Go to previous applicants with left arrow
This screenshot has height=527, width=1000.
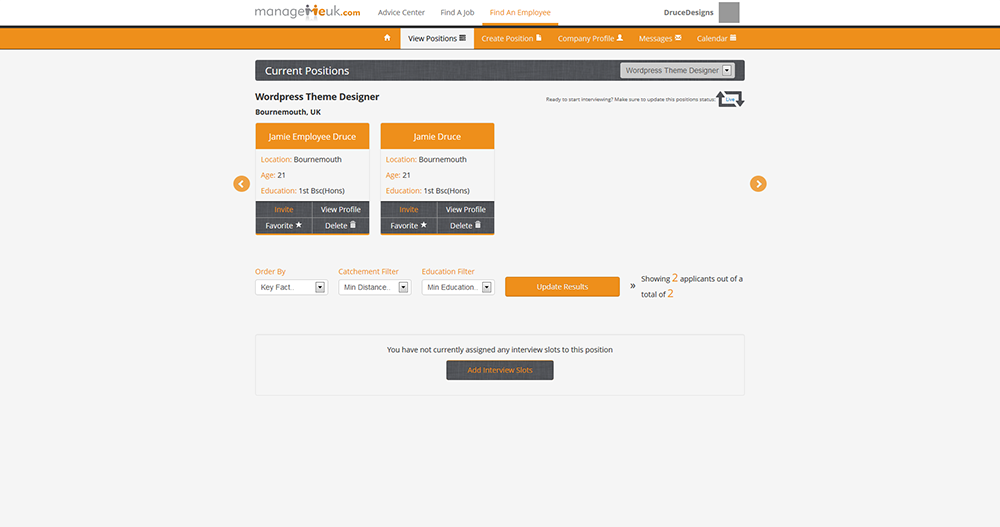pos(241,184)
